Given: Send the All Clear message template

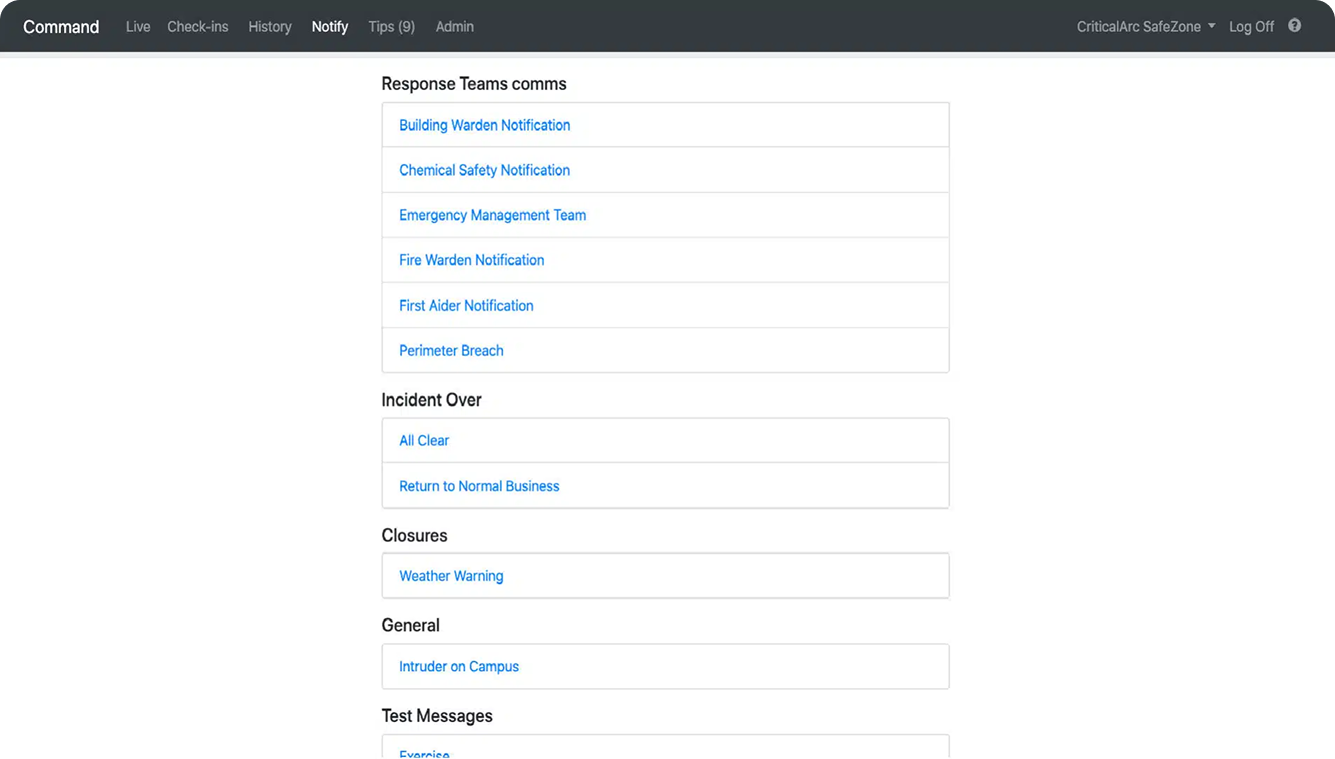Looking at the screenshot, I should pos(424,441).
